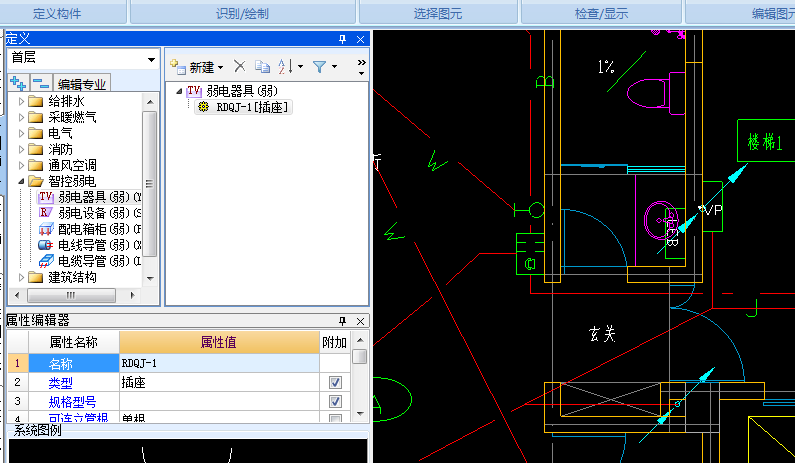
Task: Click 属性值 column header
Action: point(219,342)
